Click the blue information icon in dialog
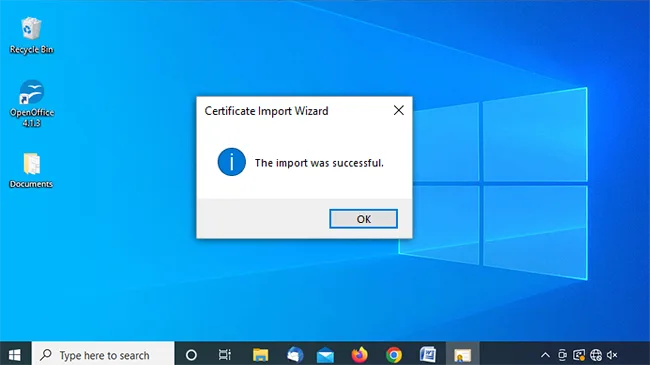Image resolution: width=650 pixels, height=365 pixels. tap(231, 162)
